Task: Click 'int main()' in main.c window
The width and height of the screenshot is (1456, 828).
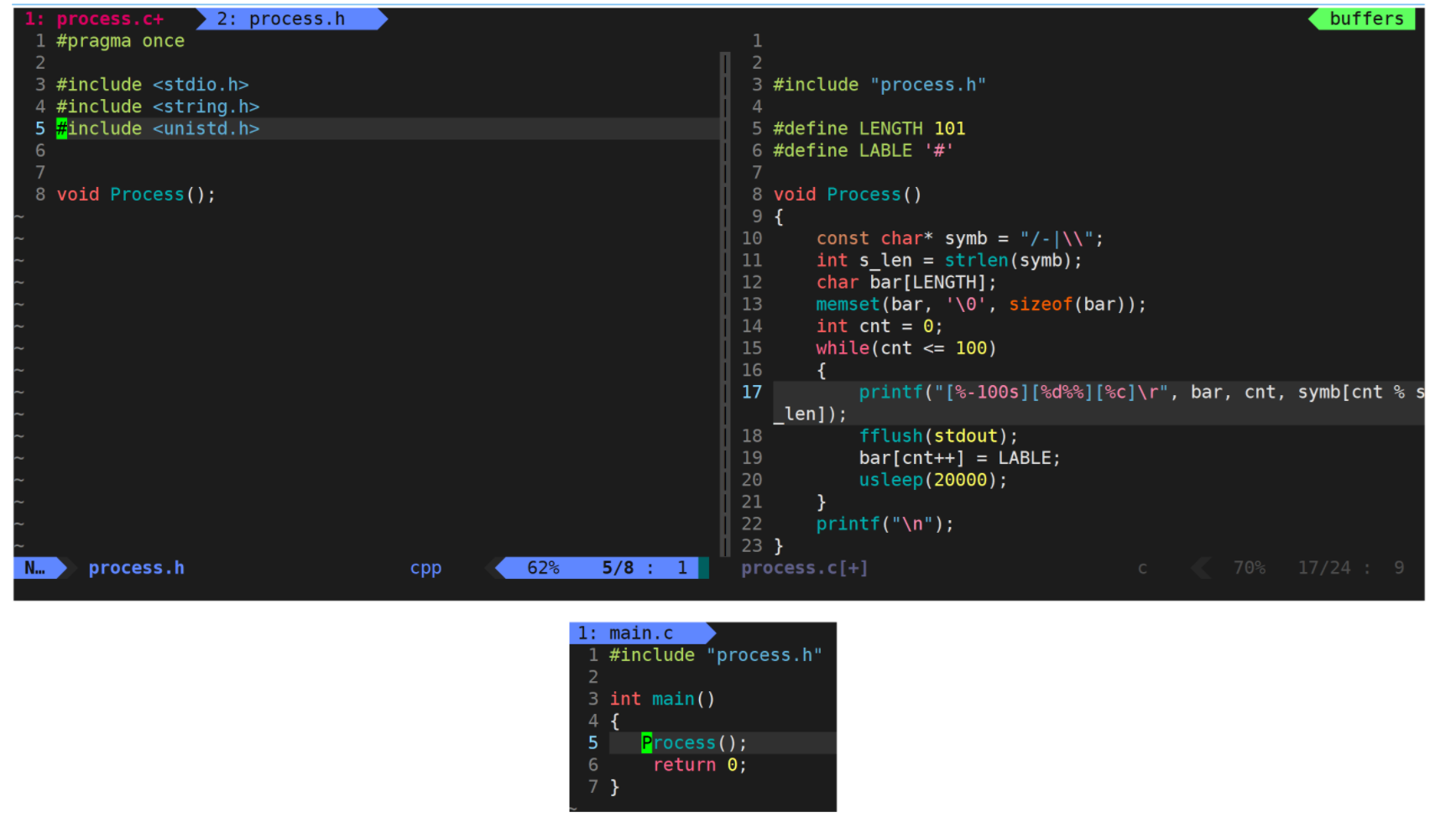Action: [x=662, y=699]
